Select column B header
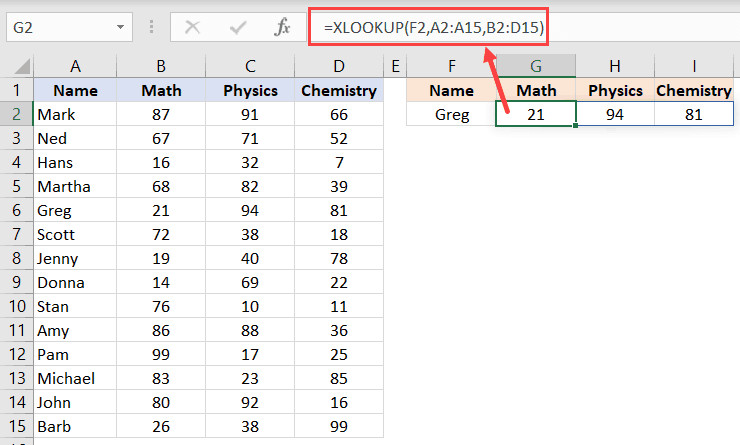This screenshot has height=445, width=740. pos(161,66)
